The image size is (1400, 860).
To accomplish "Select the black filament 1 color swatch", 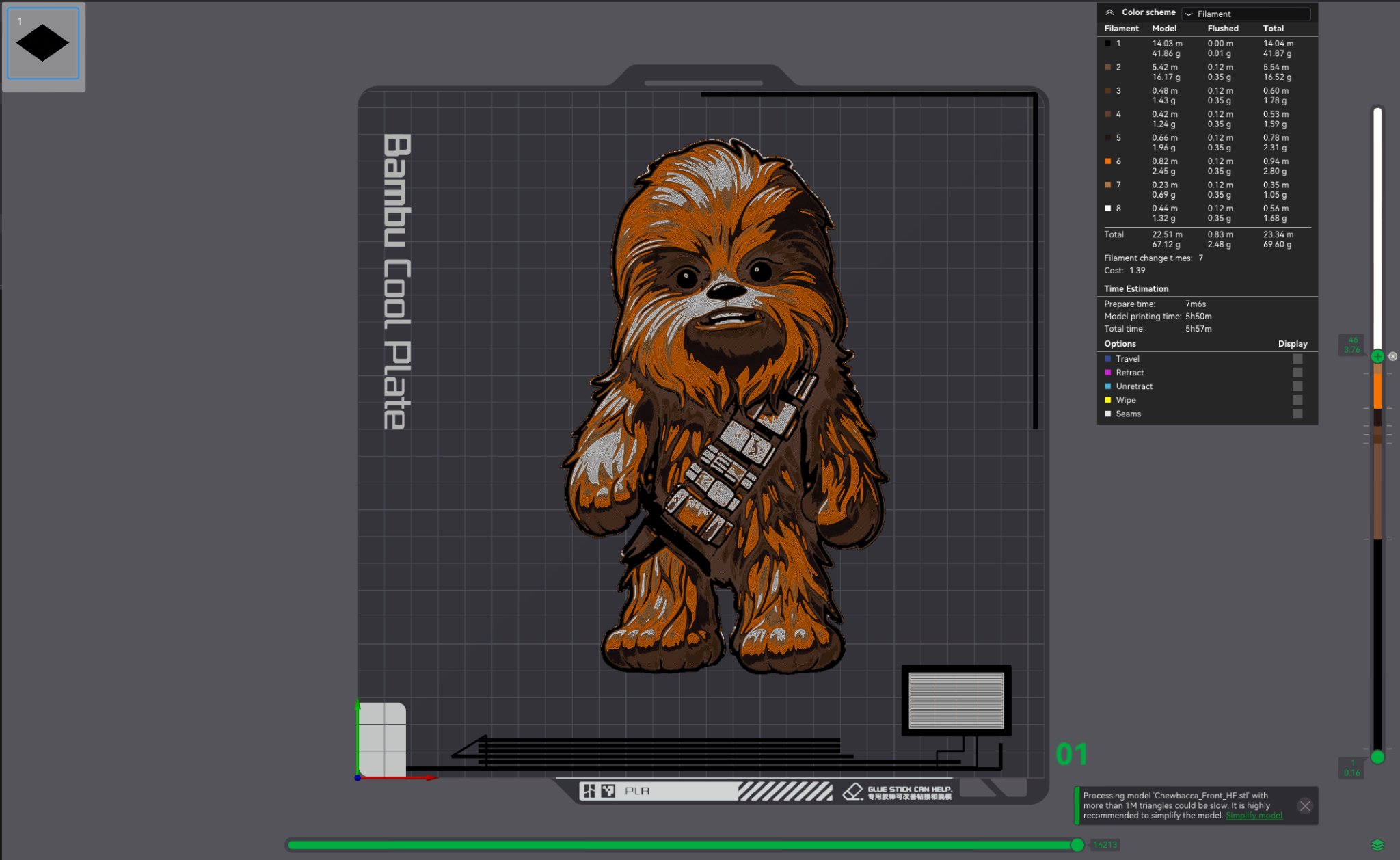I will click(x=1108, y=43).
